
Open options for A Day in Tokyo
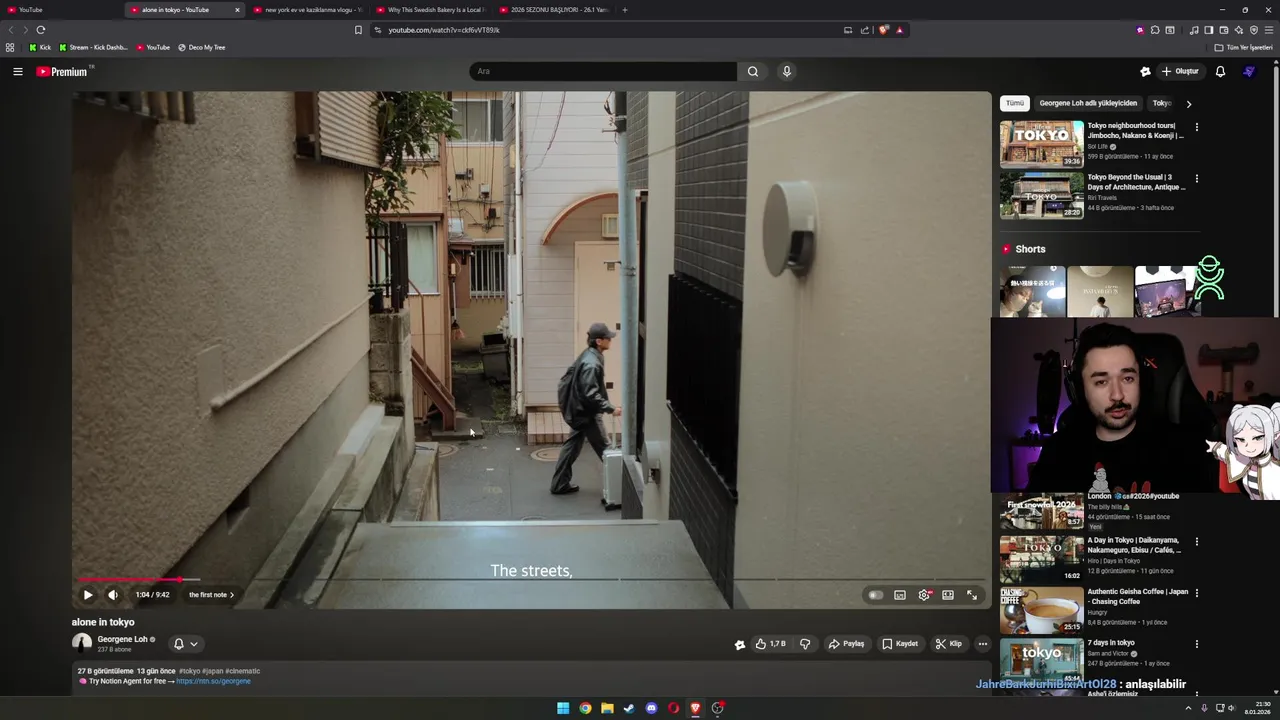pos(1196,542)
